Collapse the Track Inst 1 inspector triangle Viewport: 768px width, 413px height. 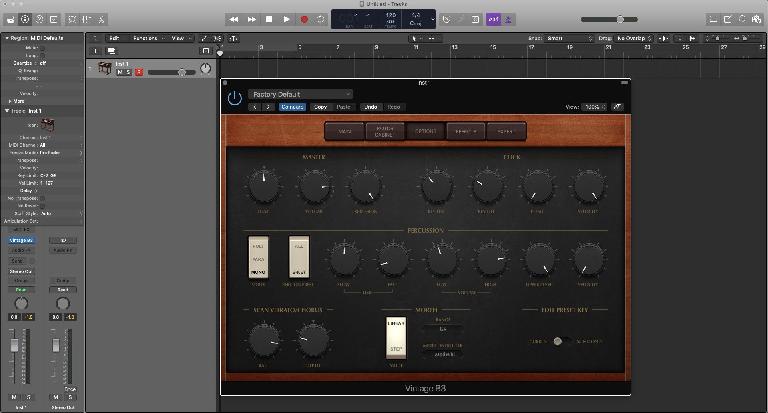pyautogui.click(x=7, y=111)
